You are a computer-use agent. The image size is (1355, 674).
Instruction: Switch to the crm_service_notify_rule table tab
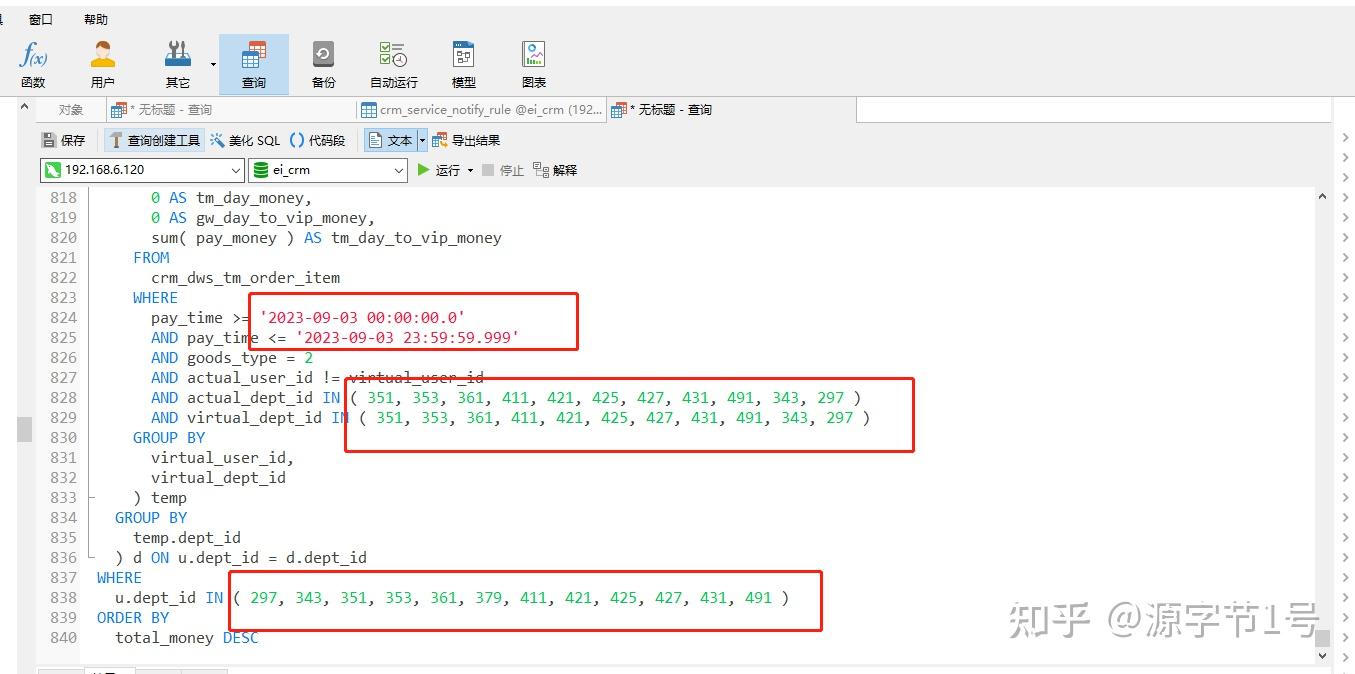[481, 110]
